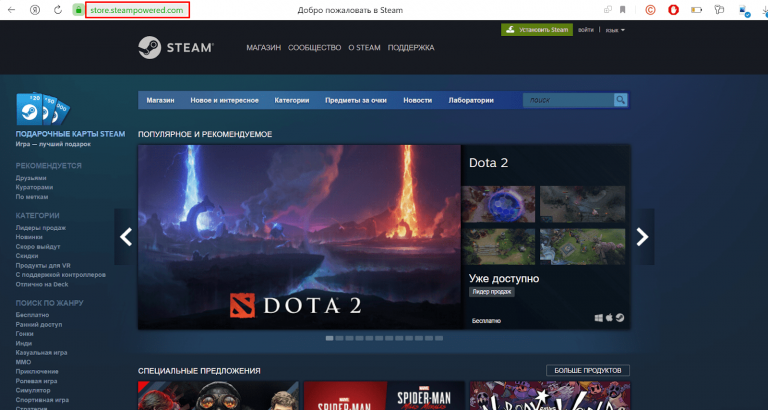
Task: Open the МАГАЗИН header menu
Action: click(x=264, y=48)
